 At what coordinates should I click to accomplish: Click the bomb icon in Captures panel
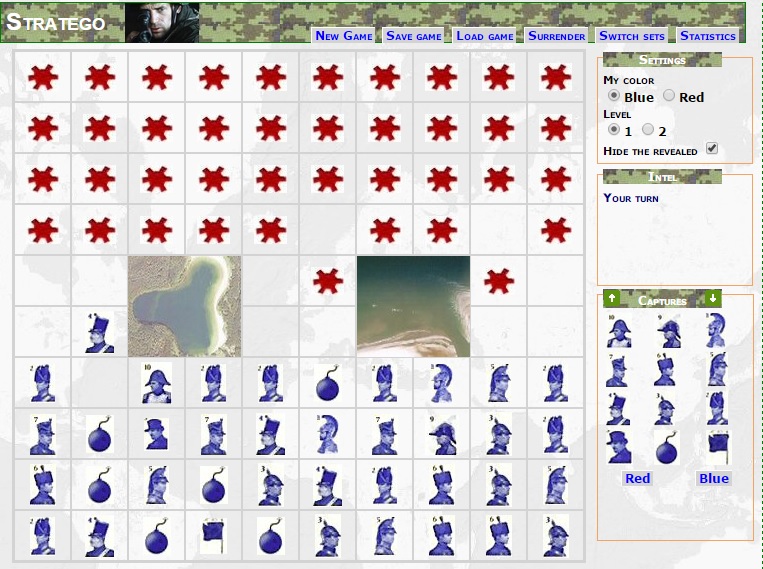668,445
